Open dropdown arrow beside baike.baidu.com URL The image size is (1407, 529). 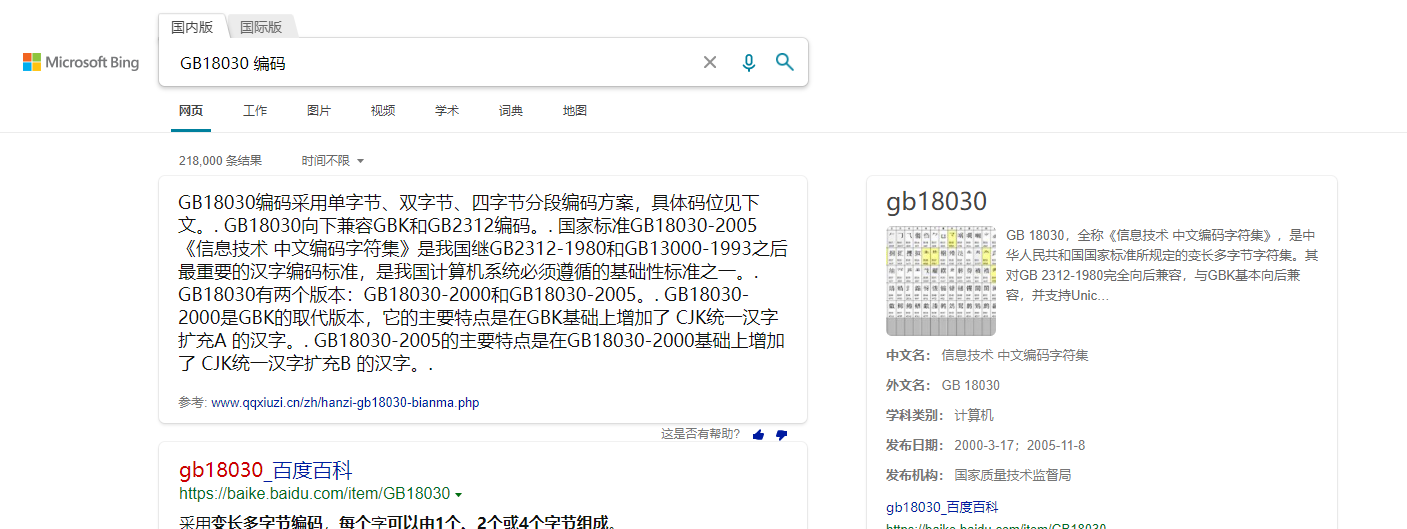coord(458,495)
